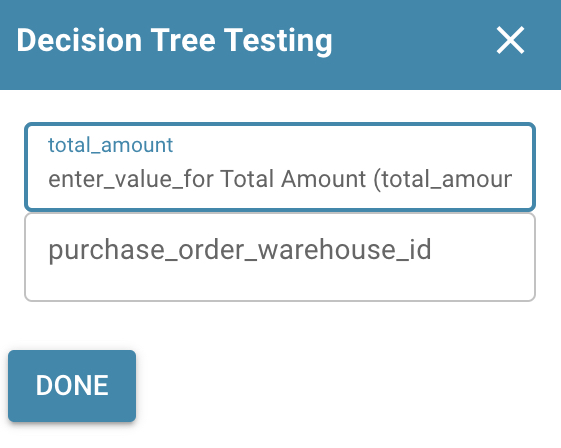Focus the total_amount input field

pos(280,167)
